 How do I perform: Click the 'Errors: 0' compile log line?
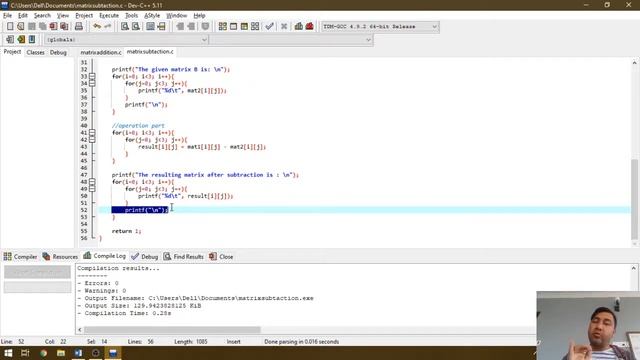[98, 283]
